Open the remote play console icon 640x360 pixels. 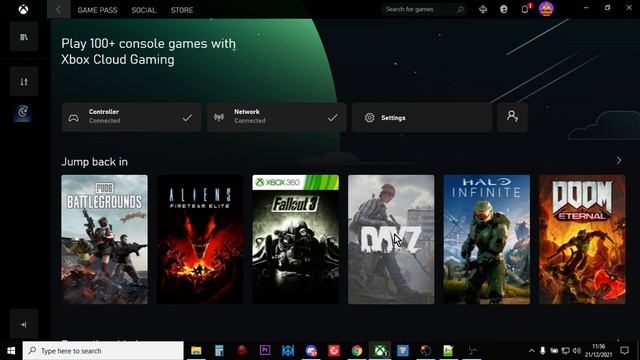pyautogui.click(x=504, y=9)
